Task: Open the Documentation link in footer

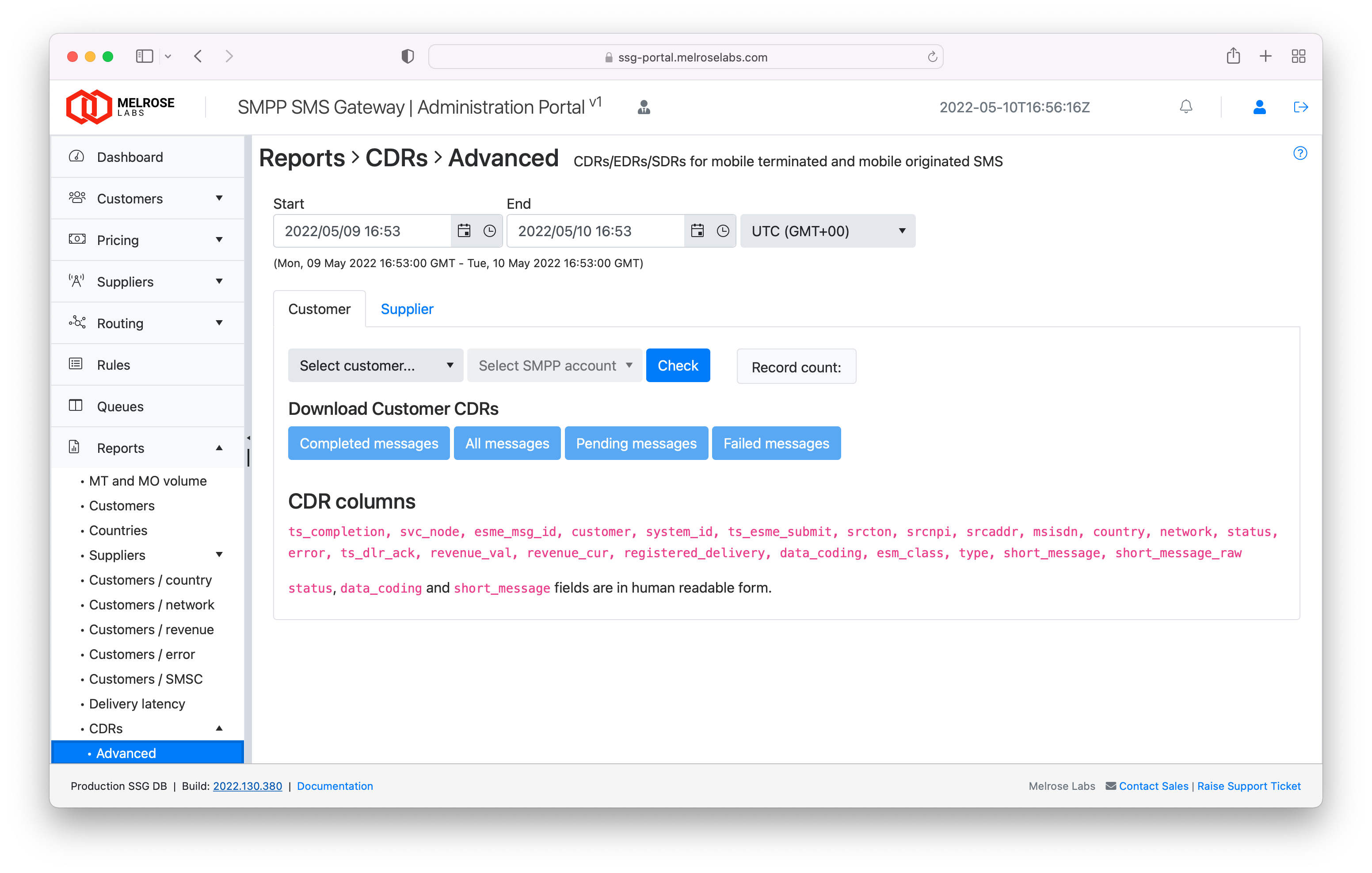Action: pos(335,786)
